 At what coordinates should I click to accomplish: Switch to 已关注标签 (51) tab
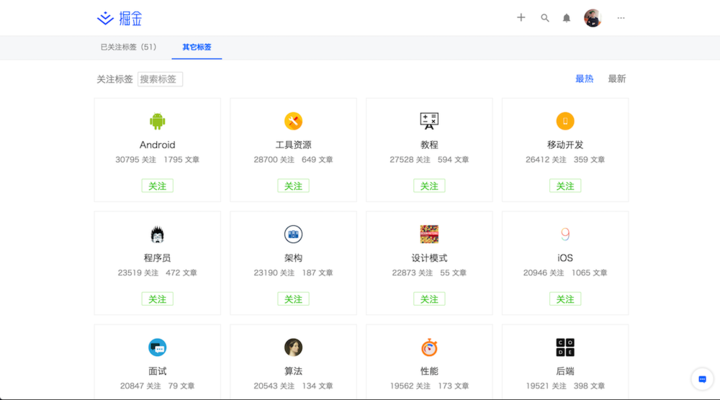pos(129,47)
